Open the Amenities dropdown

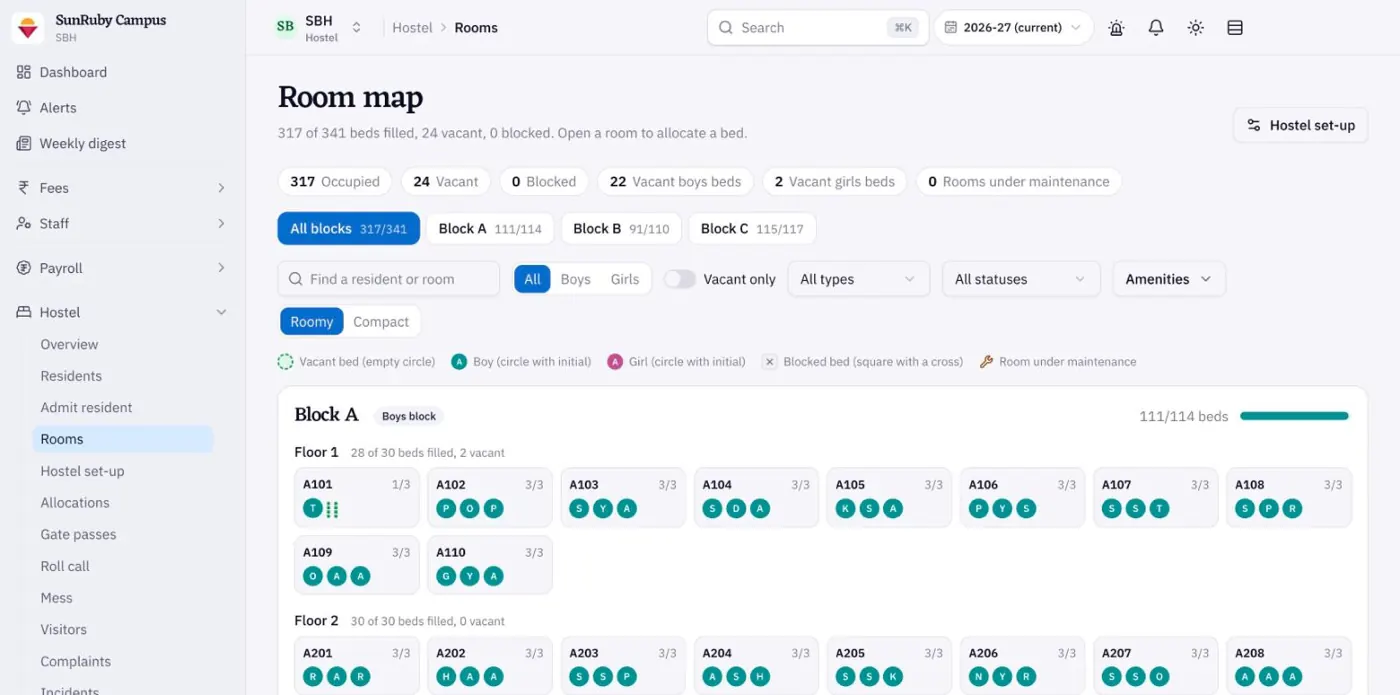[1169, 280]
